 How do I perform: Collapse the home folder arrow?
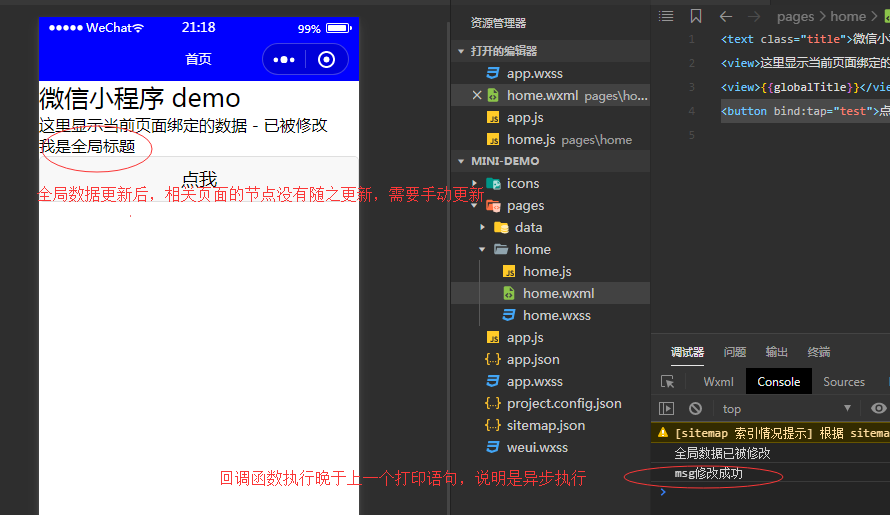pos(482,249)
